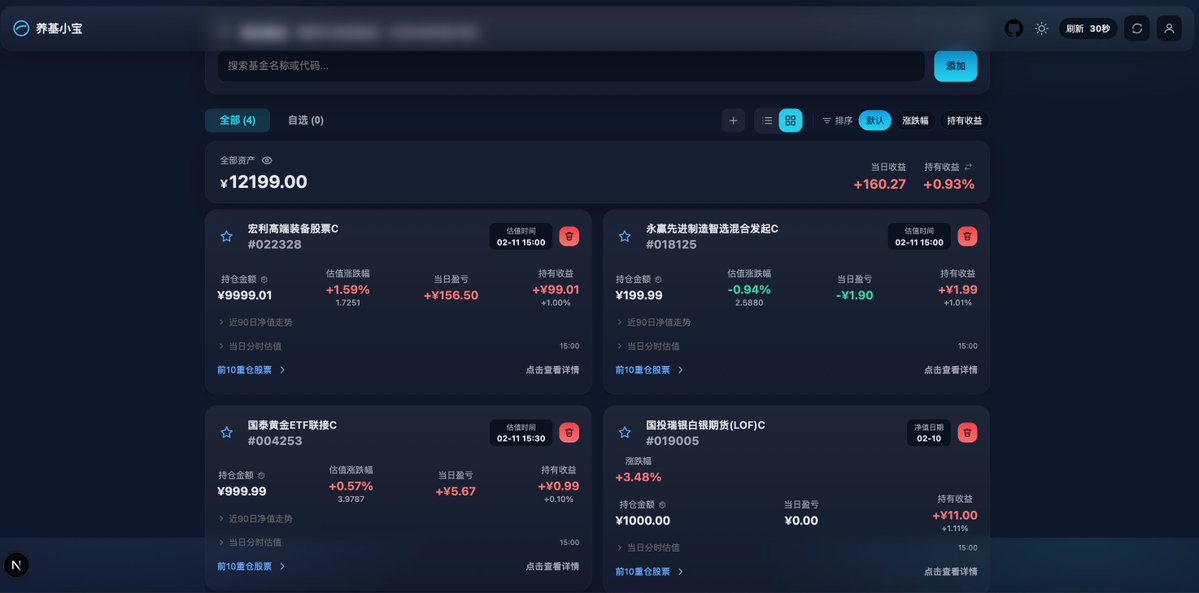Hide total assets with eye icon
This screenshot has width=1199, height=593.
coord(267,161)
